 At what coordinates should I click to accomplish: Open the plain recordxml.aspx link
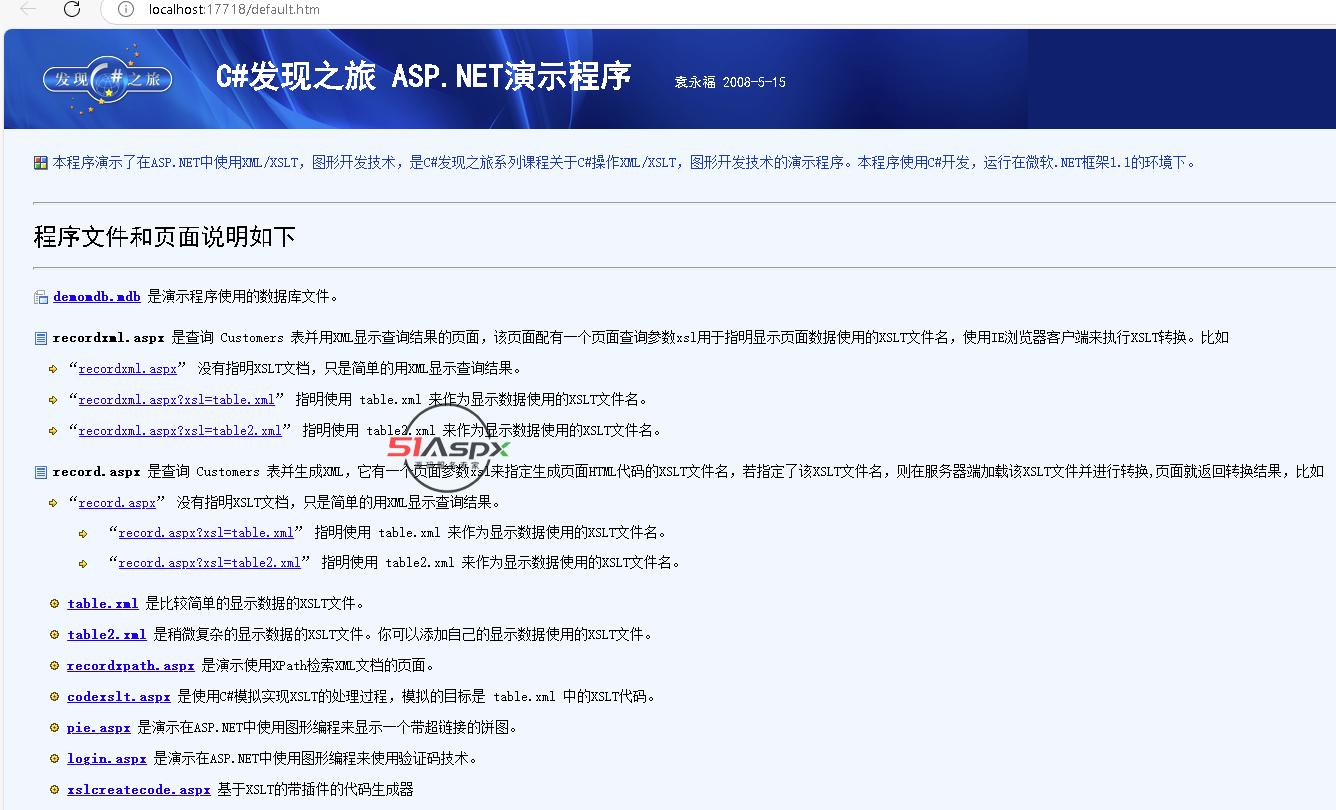pyautogui.click(x=128, y=369)
